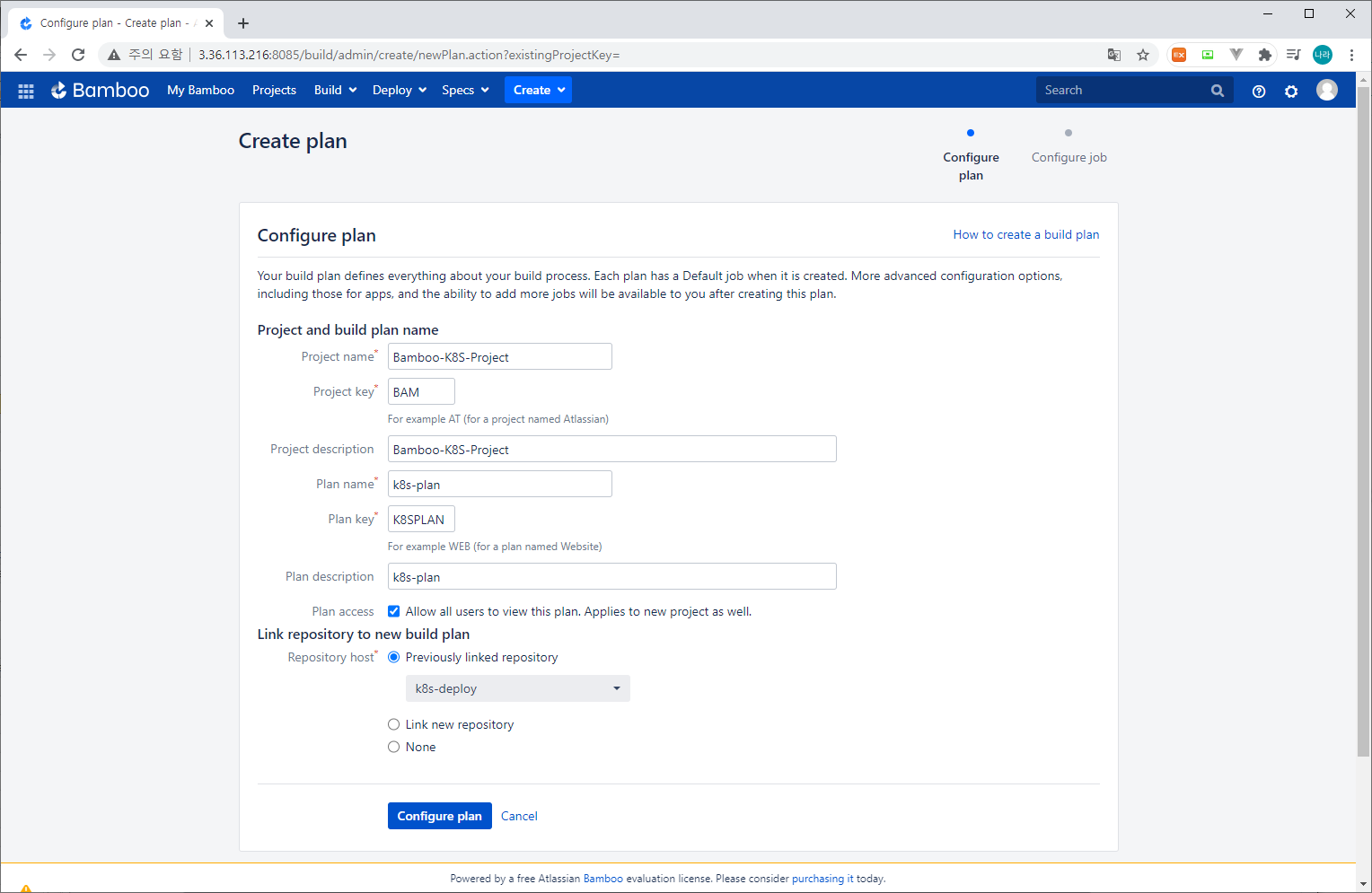
Task: Click the scrollbar down arrow
Action: 1363,884
